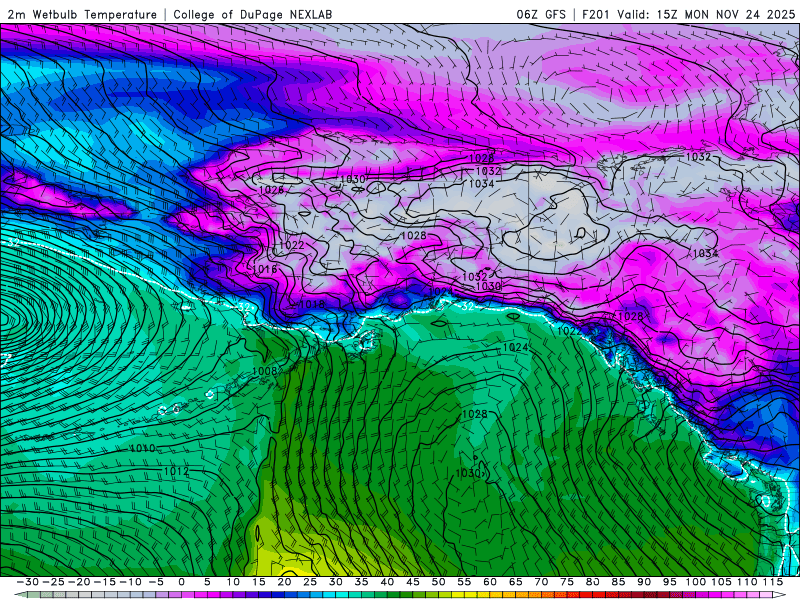Click the 75 value on the color scale
Image resolution: width=800 pixels, height=600 pixels.
point(567,582)
